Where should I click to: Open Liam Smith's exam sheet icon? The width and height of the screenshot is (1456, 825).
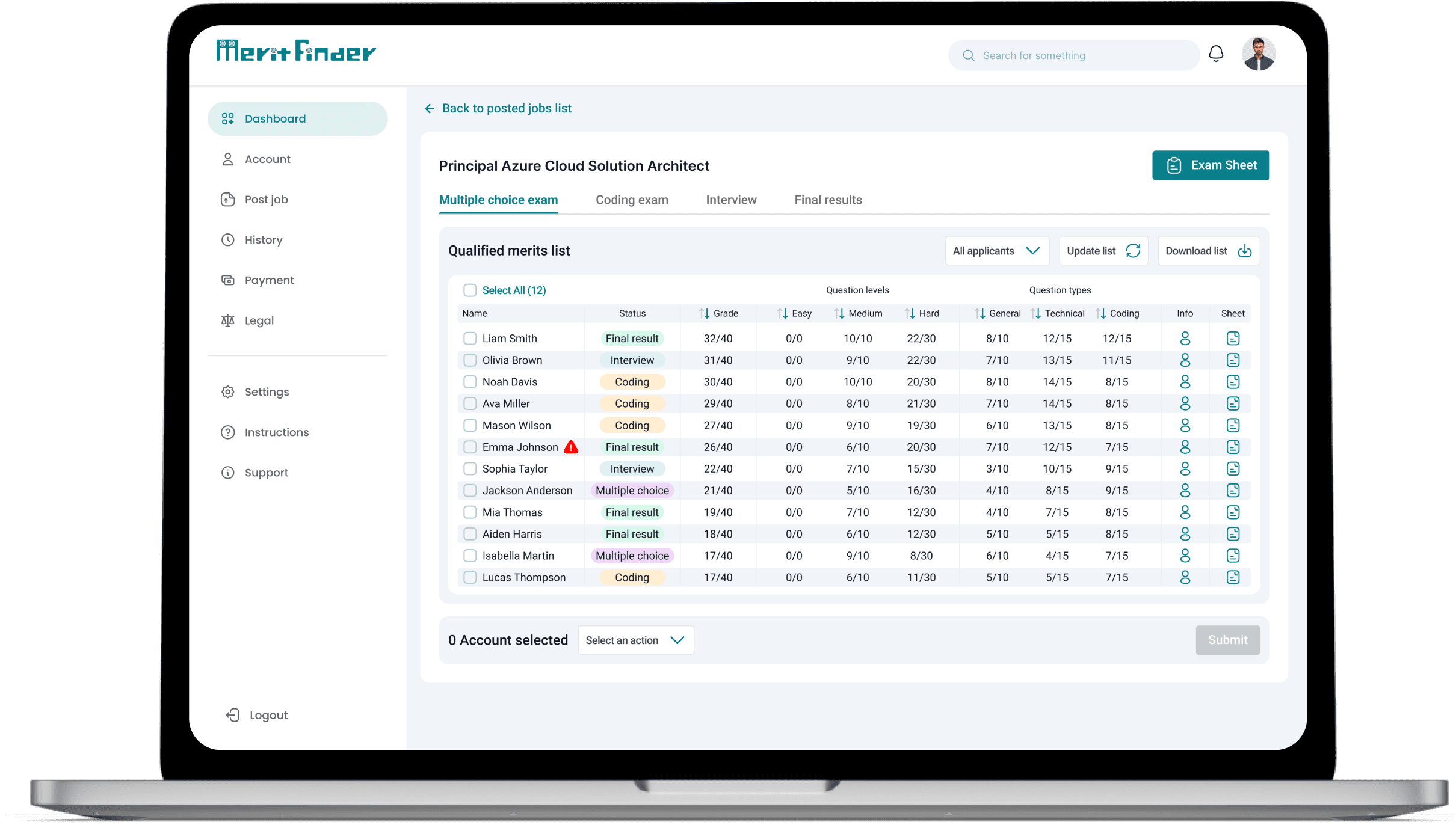coord(1233,339)
